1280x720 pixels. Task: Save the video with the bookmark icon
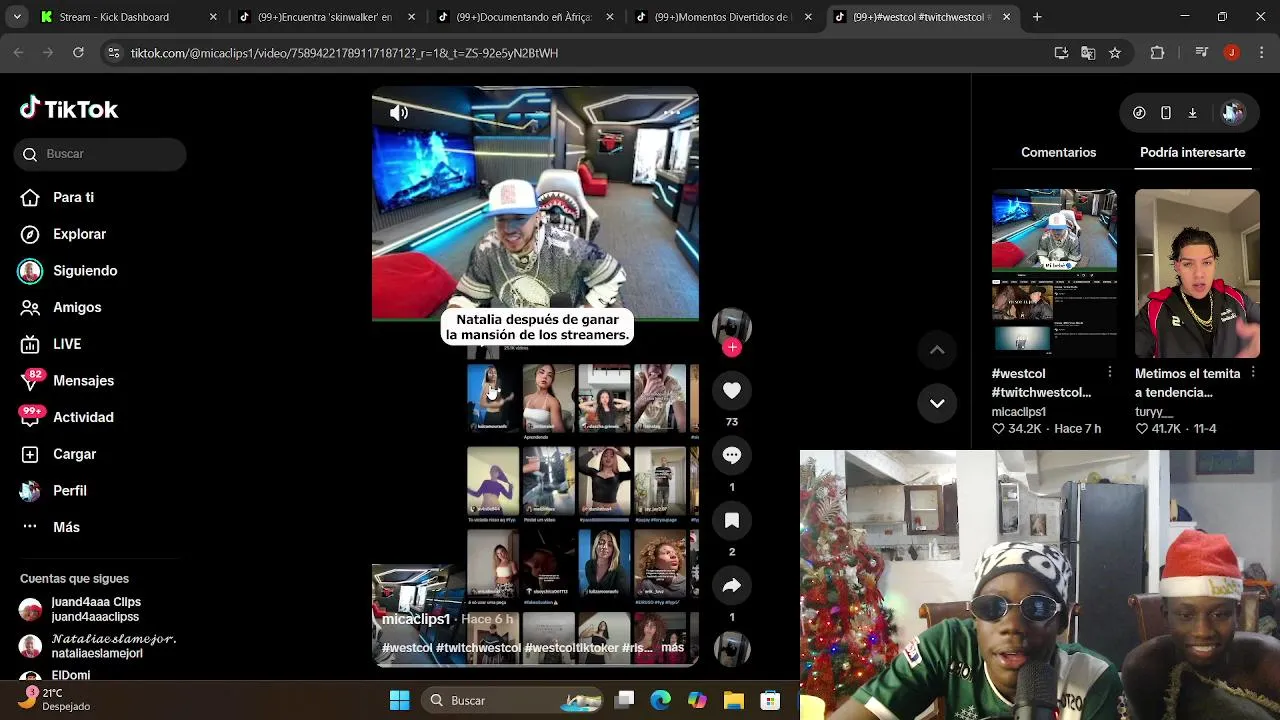point(732,520)
